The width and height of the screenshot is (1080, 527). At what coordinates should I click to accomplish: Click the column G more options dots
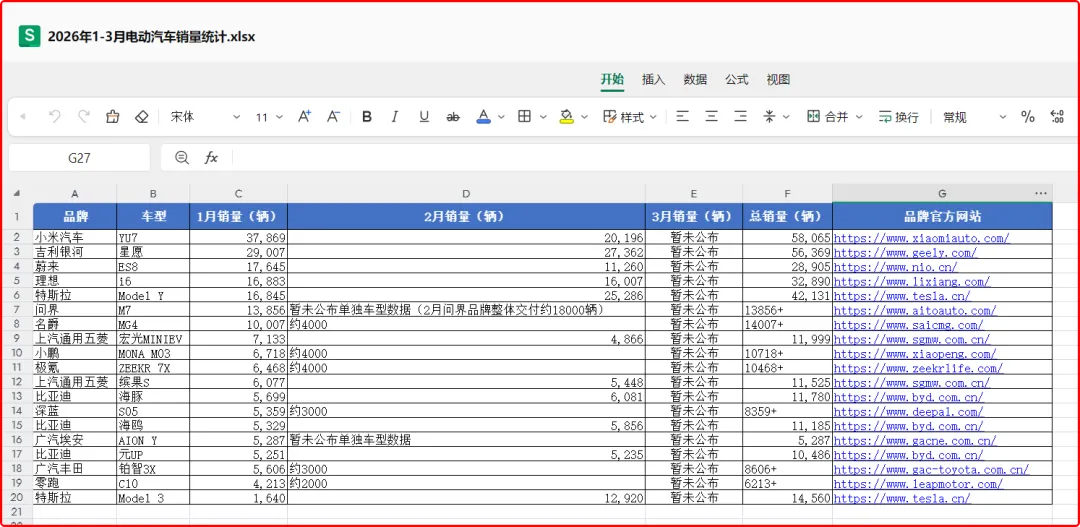pos(1040,194)
